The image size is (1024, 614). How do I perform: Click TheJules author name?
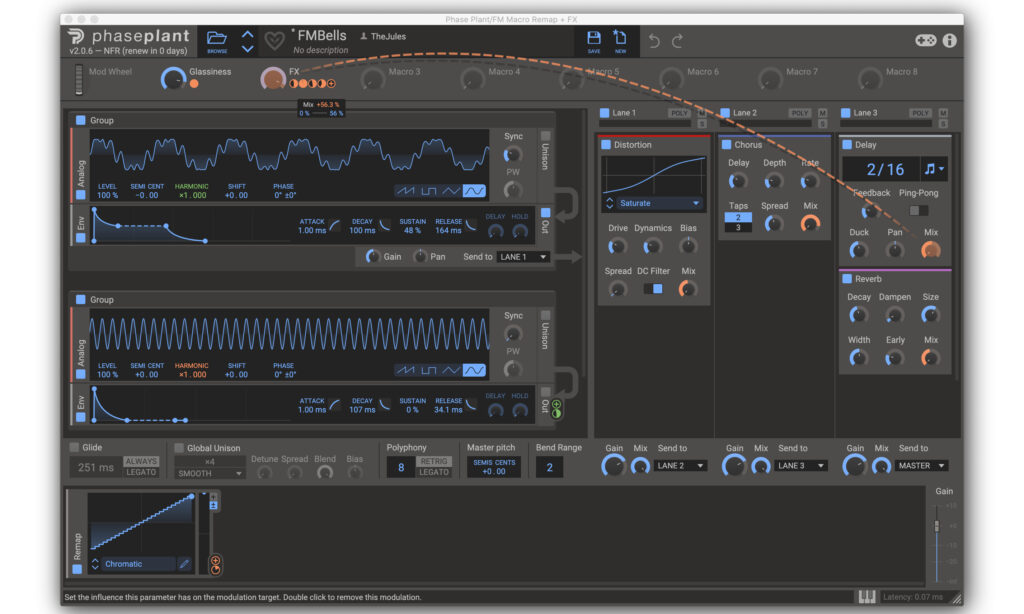point(388,37)
